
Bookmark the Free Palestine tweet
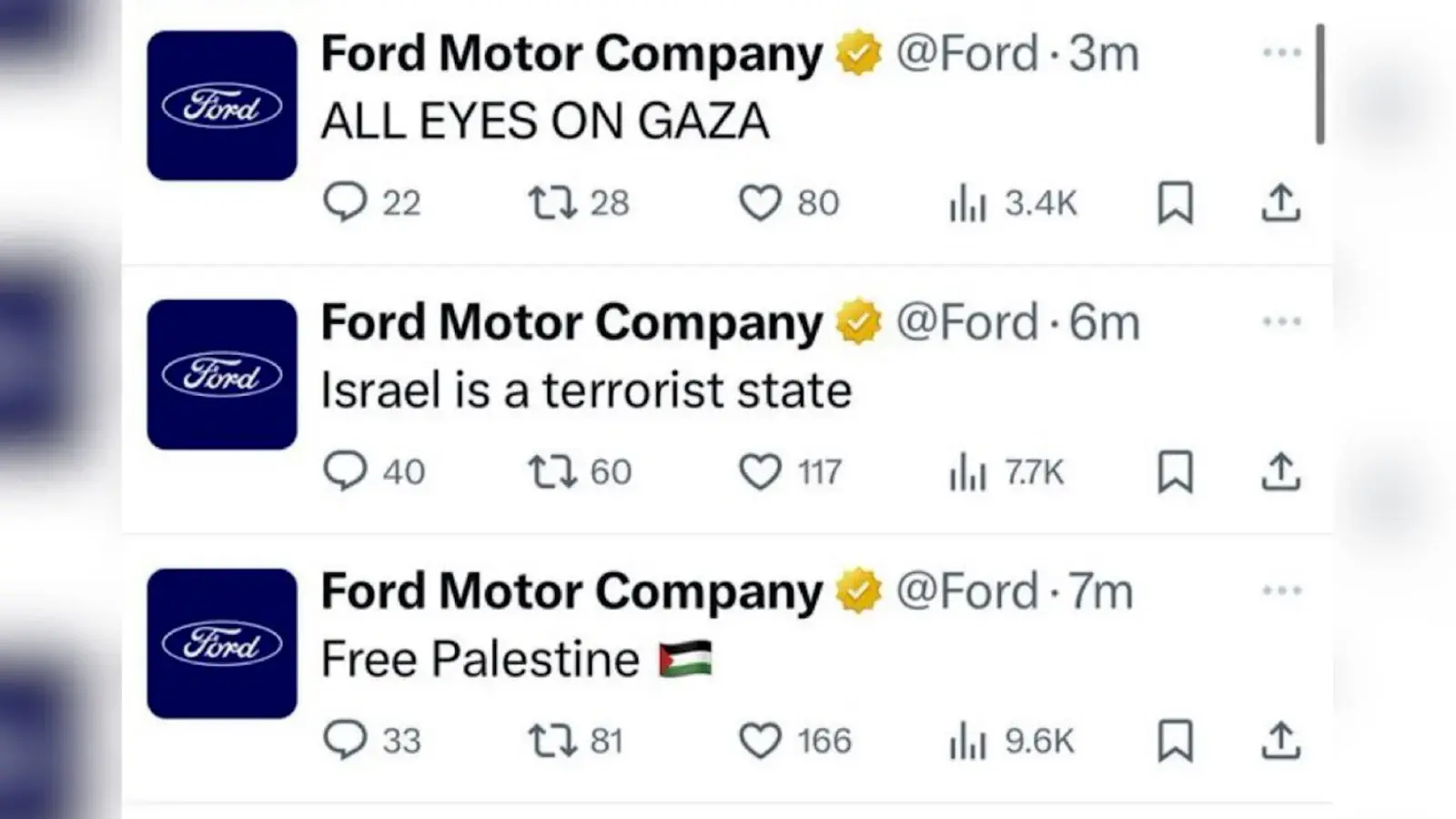(x=1175, y=740)
